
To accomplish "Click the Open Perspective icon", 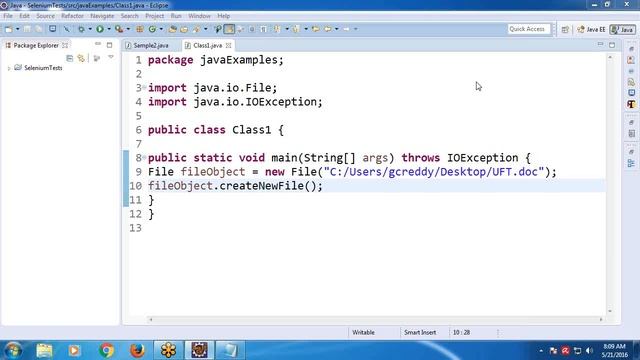I will coord(565,29).
